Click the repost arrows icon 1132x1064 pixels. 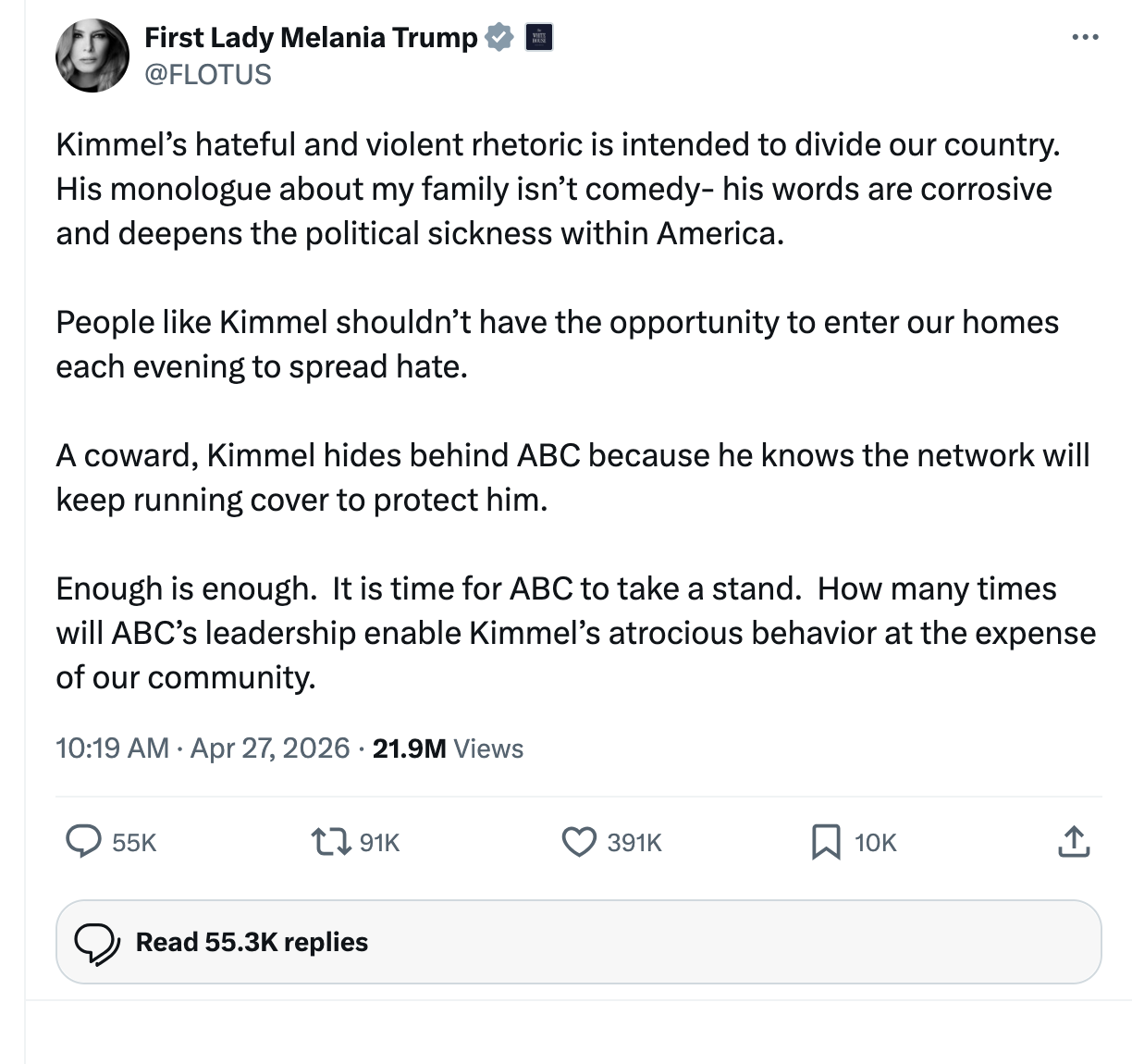(330, 841)
